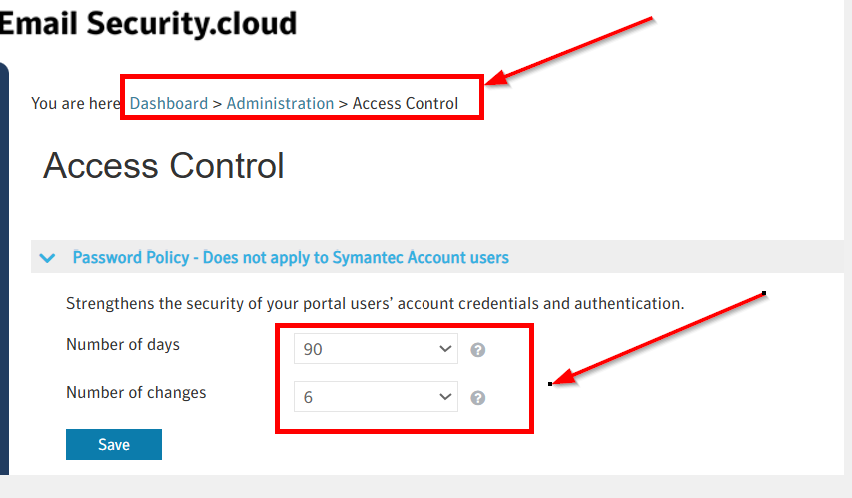Screen dimensions: 852x498
Task: Save the password policy settings
Action: tap(114, 445)
